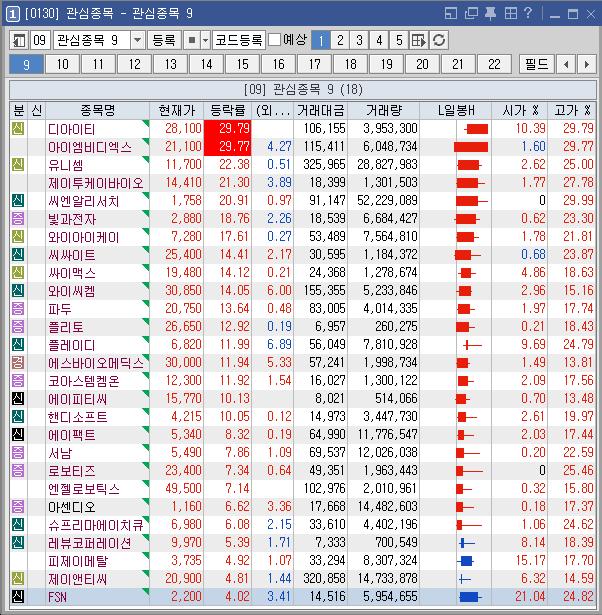Open the column layout icon after page 5
602x615 pixels.
[x=418, y=40]
